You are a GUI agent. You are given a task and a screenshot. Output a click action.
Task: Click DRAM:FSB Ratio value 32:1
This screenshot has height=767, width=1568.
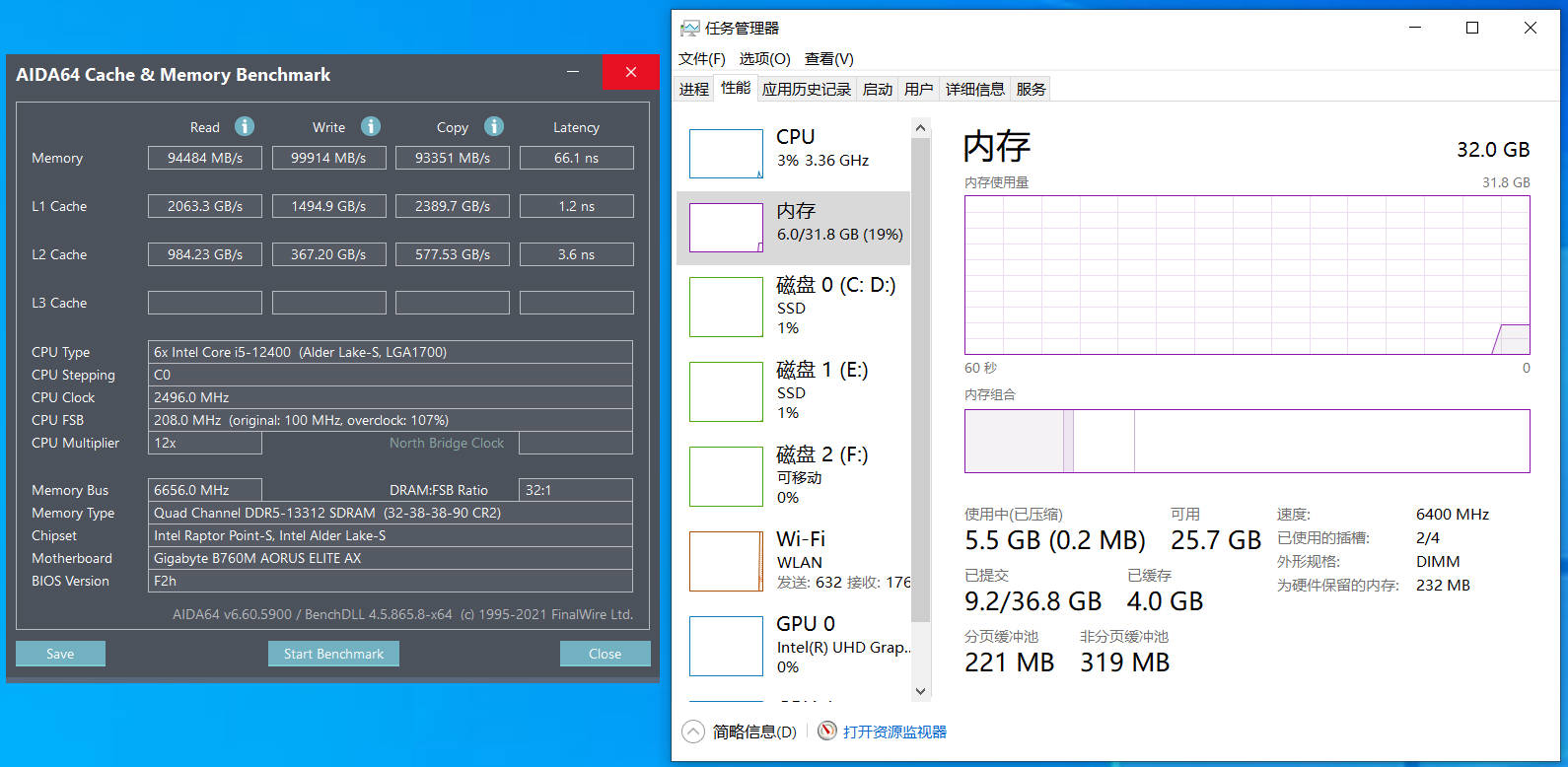point(576,490)
